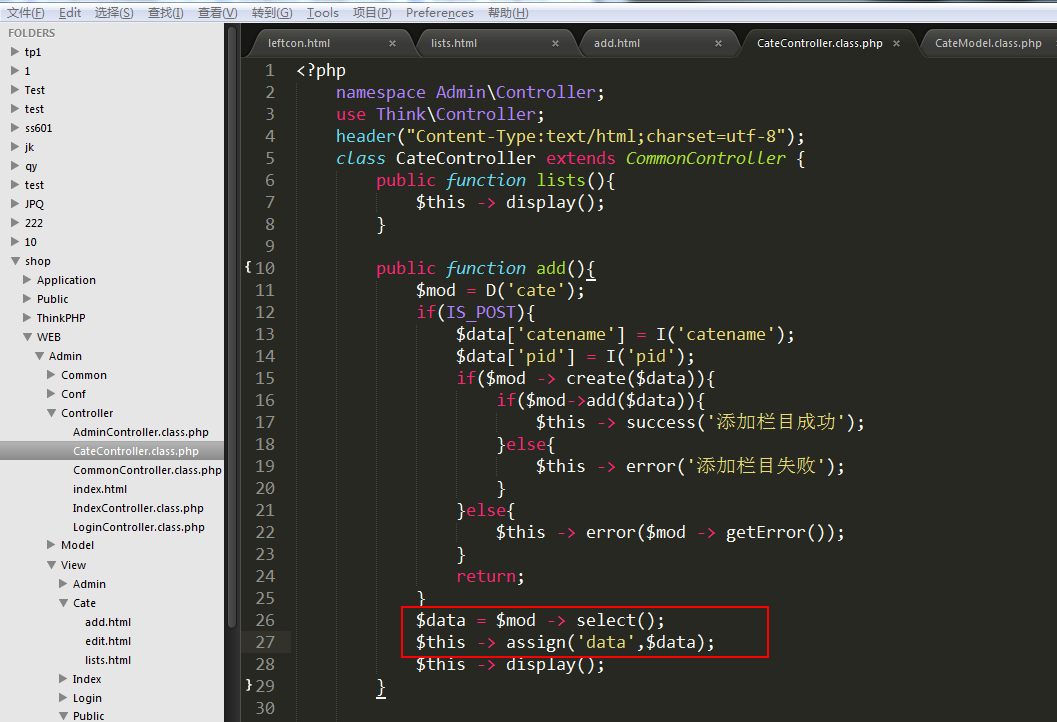Open the Preferences menu
Viewport: 1057px width, 722px height.
coord(440,13)
